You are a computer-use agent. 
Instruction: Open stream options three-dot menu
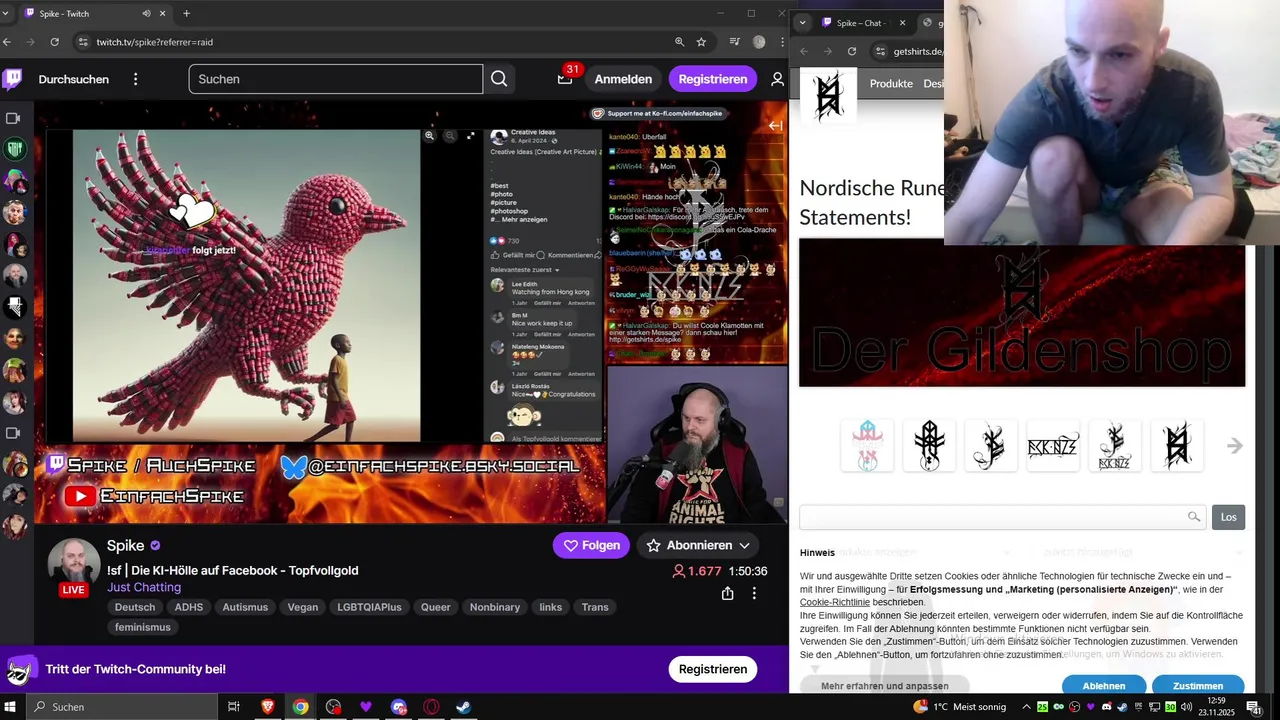pyautogui.click(x=754, y=593)
